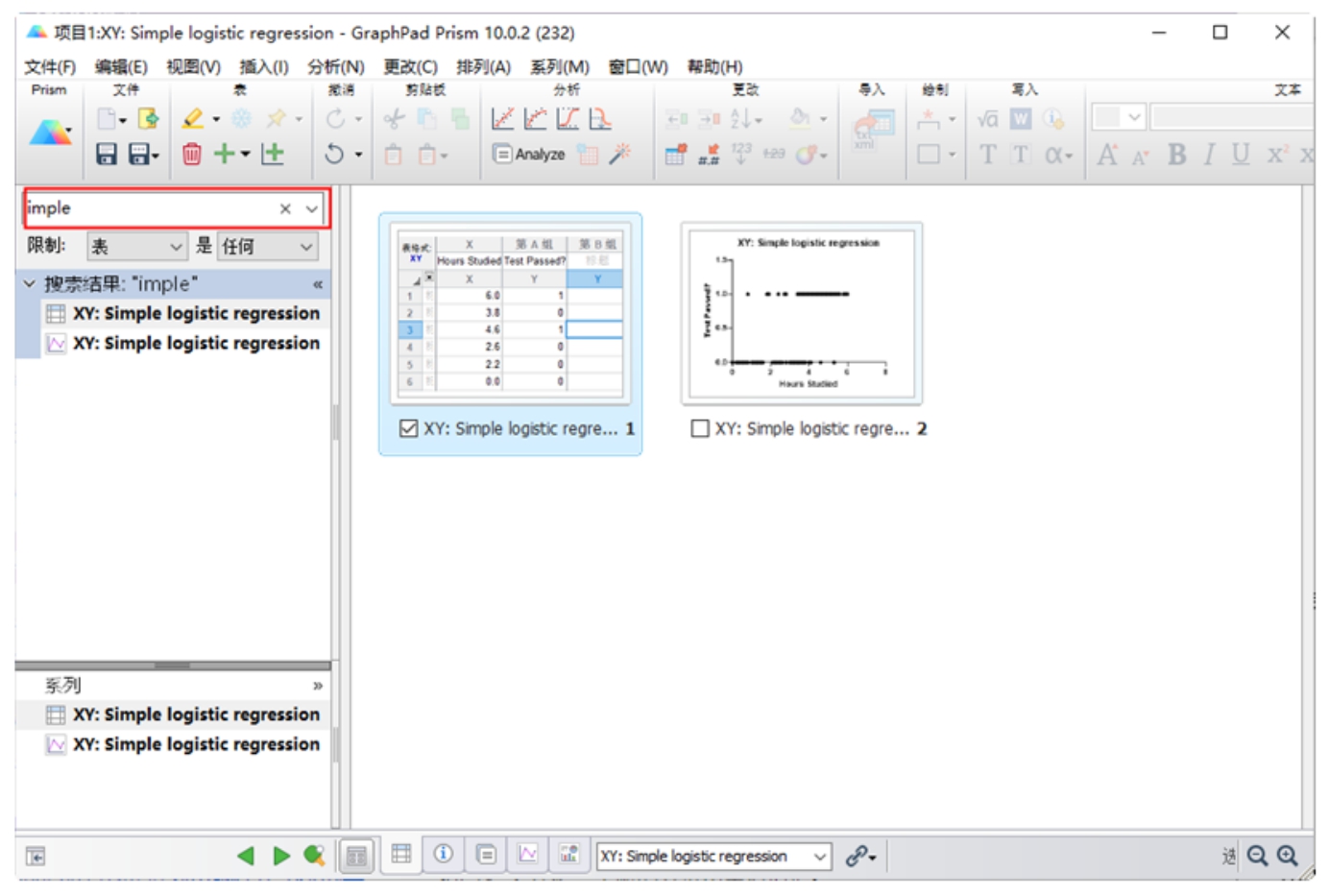The height and width of the screenshot is (896, 1329).
Task: Click the link chain icon in bottom bar
Action: click(856, 856)
